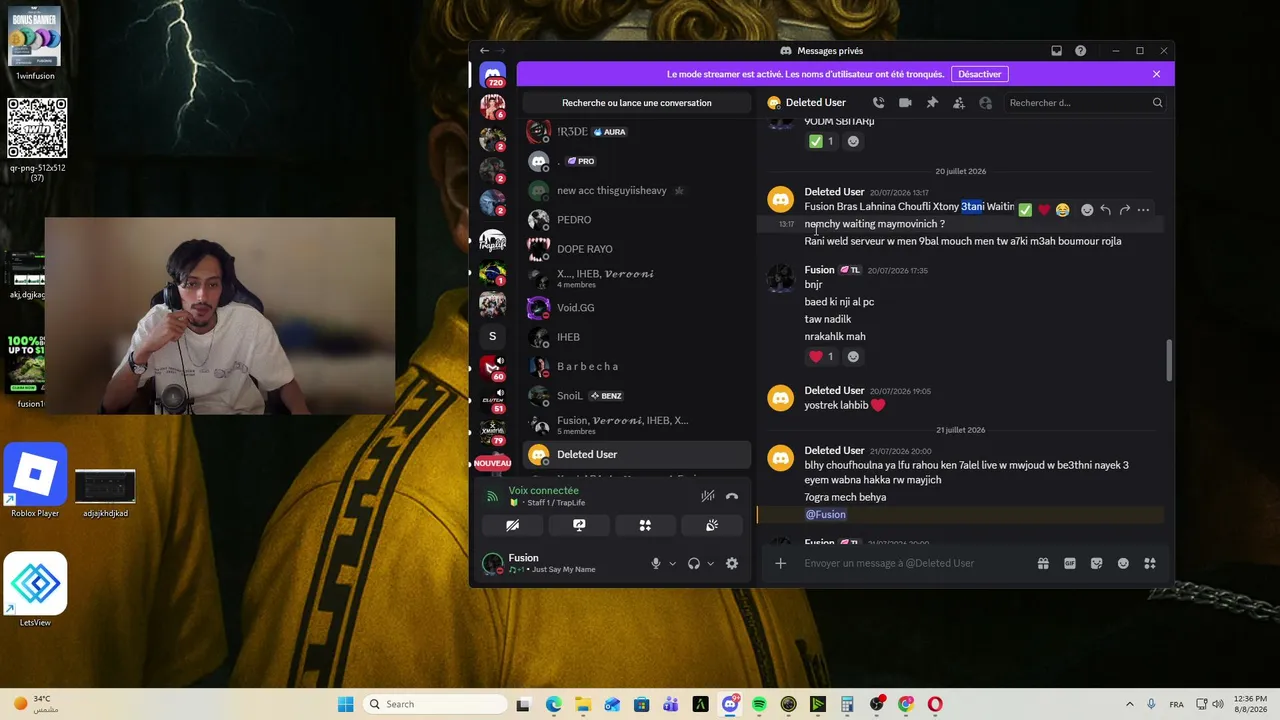Open the server with letter S icon

492,336
